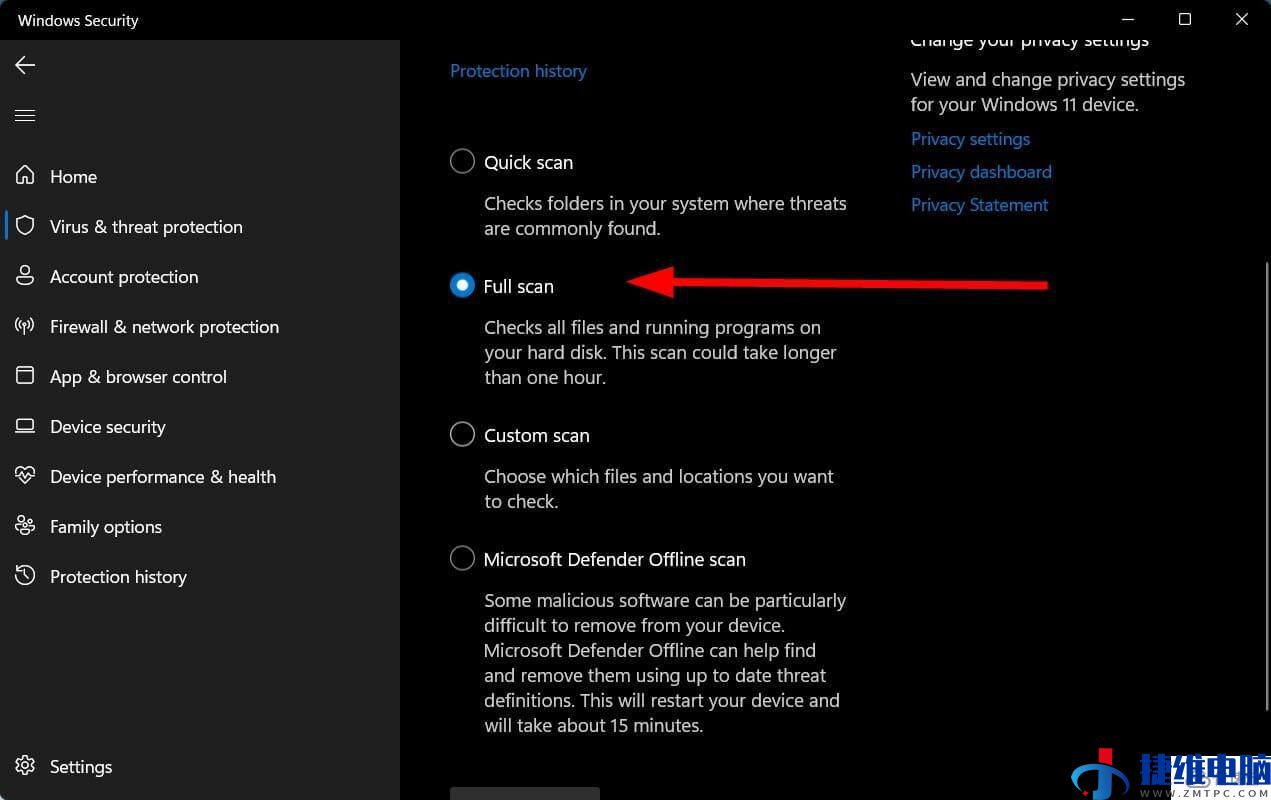Click the back arrow icon

click(25, 65)
